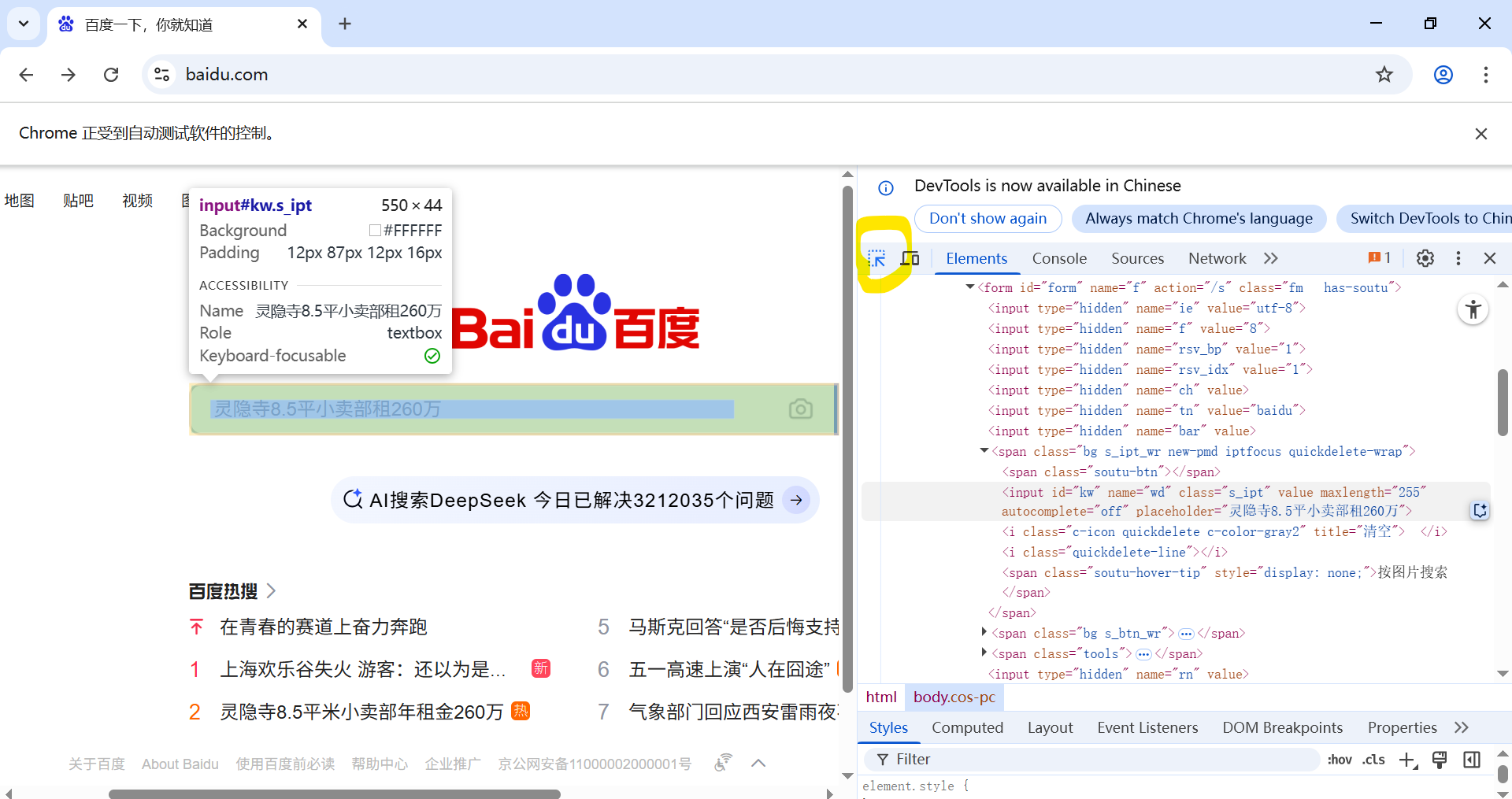Click Switch DevTools to Chinese button
Image resolution: width=1512 pixels, height=799 pixels.
(x=1424, y=219)
